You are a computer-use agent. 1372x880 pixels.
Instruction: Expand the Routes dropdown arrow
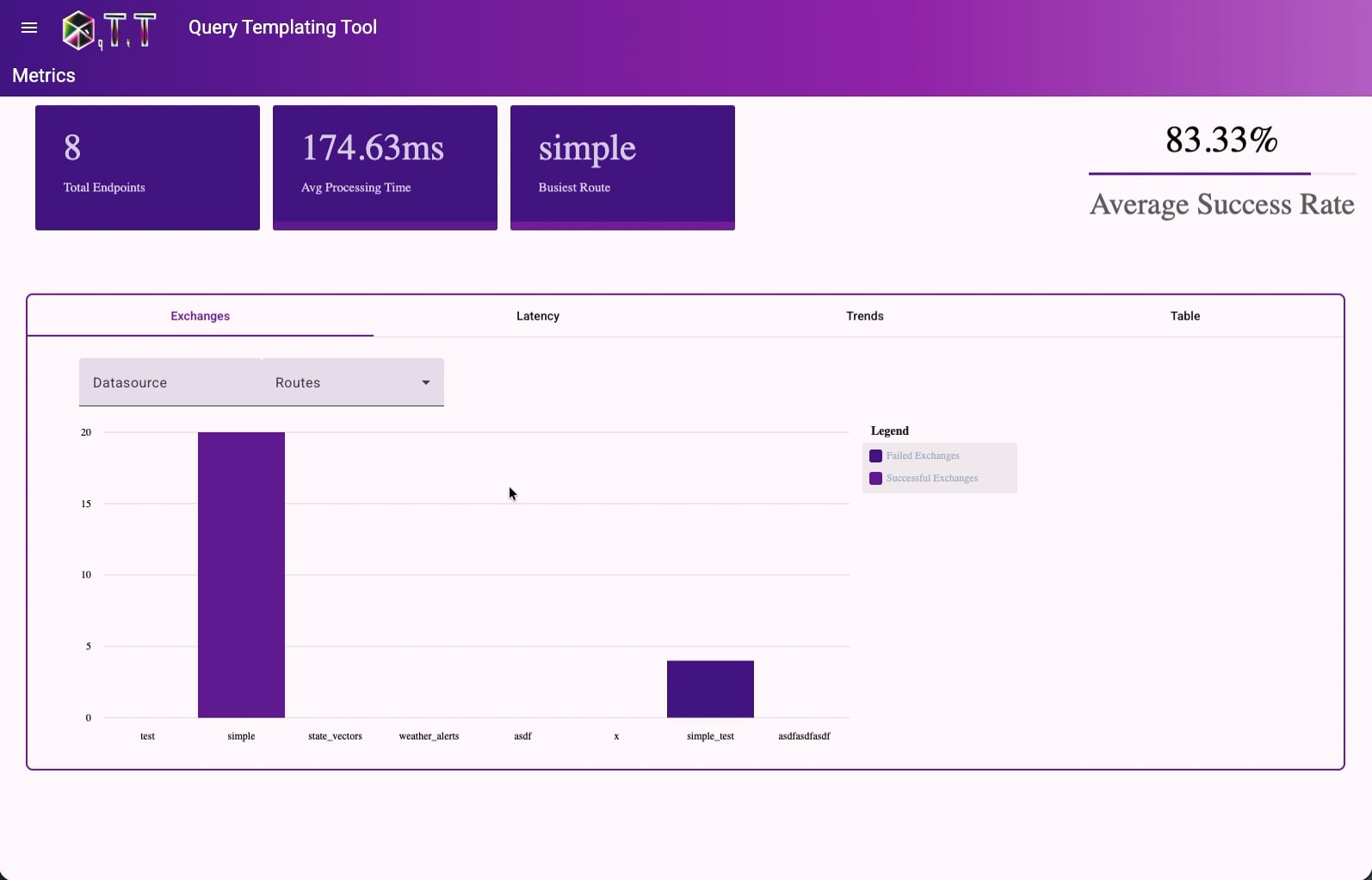[x=426, y=382]
